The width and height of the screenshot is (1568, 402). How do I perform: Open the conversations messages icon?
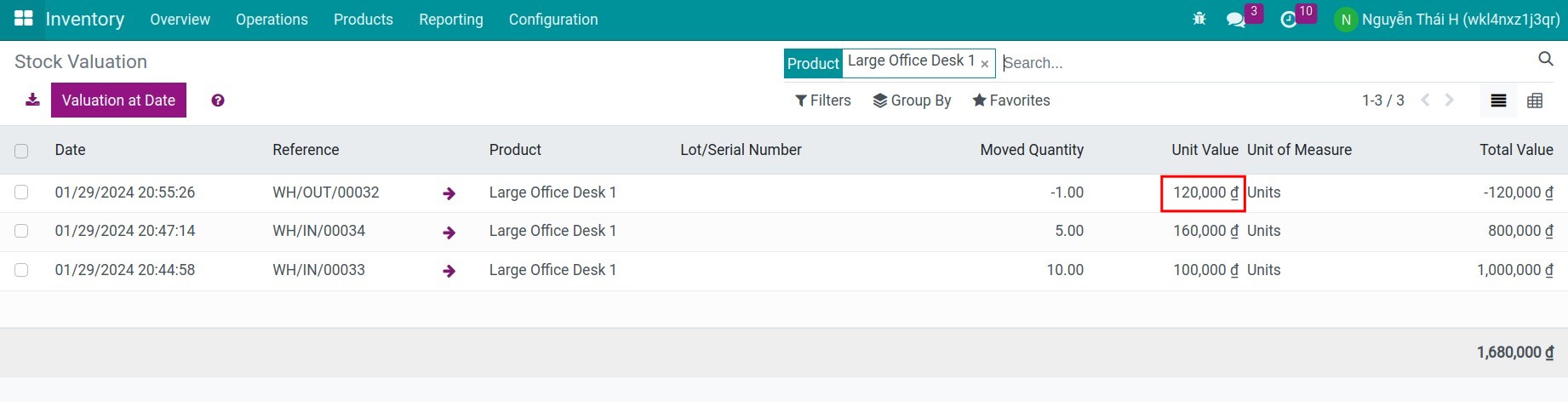[x=1235, y=20]
